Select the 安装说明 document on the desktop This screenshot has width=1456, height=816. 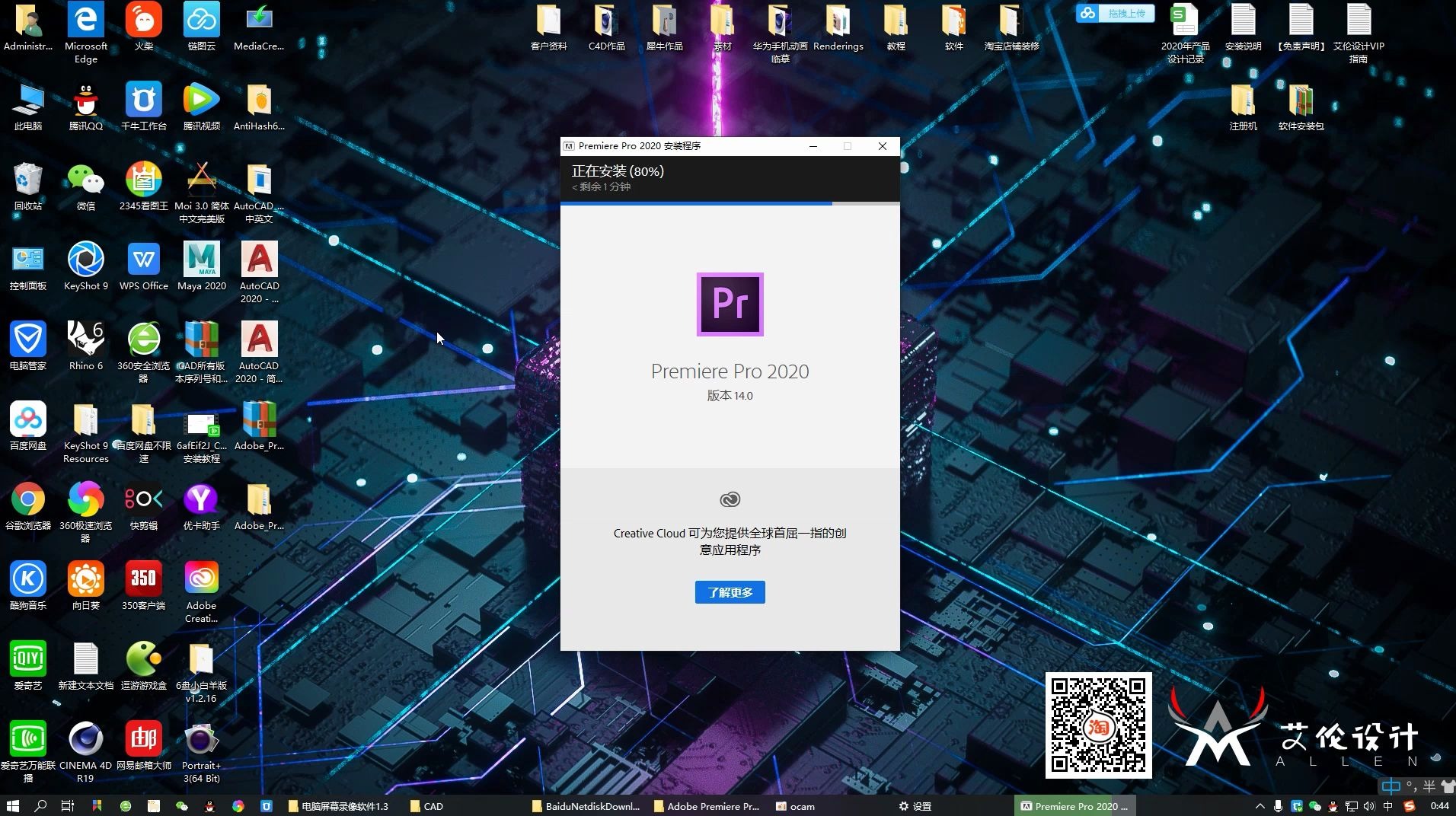click(x=1244, y=27)
